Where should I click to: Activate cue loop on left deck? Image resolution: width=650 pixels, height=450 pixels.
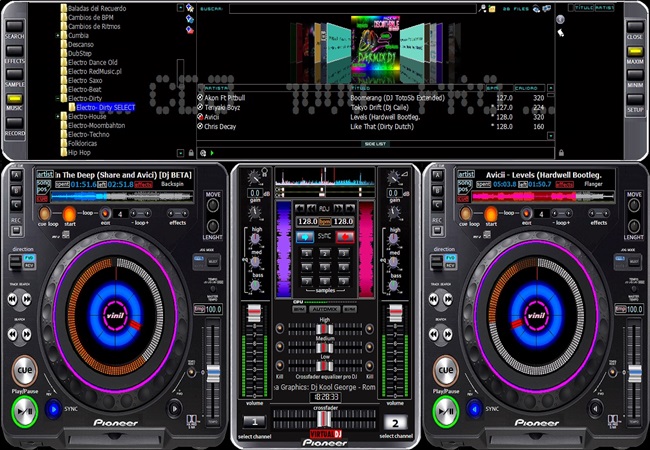tap(44, 214)
